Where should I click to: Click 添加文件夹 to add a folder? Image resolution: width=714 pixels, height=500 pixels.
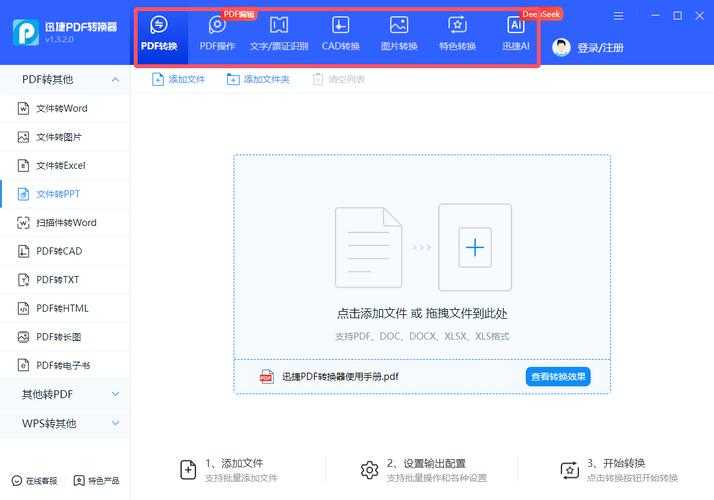[x=259, y=79]
